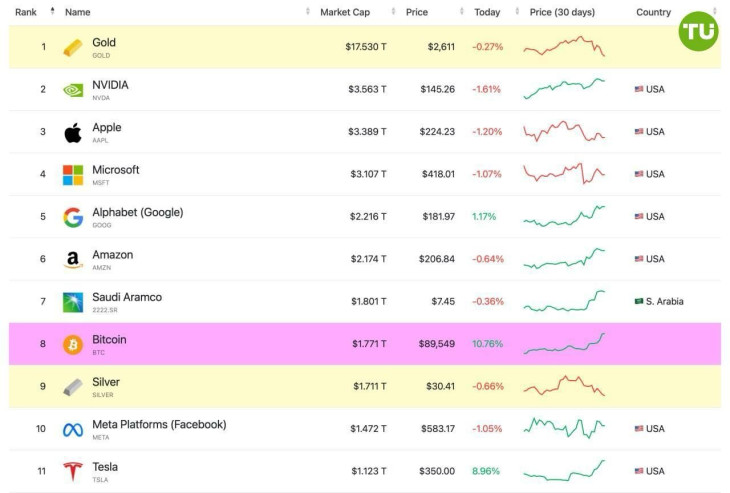Click Gold's 30-day price chart
This screenshot has width=730, height=493.
click(x=564, y=46)
